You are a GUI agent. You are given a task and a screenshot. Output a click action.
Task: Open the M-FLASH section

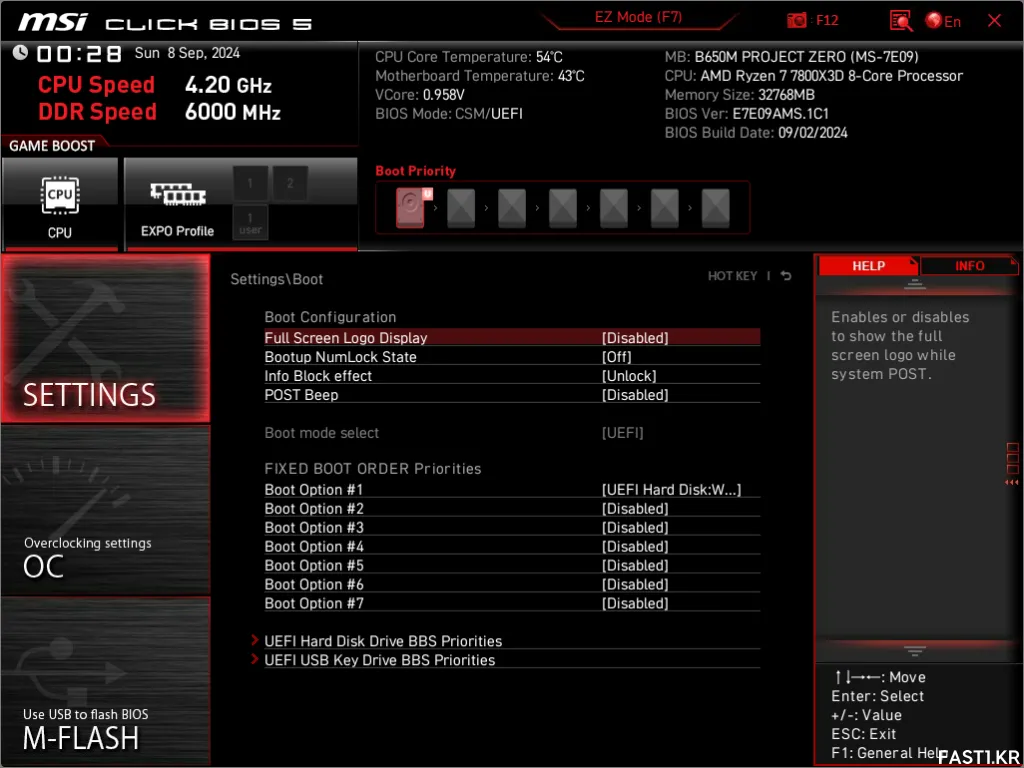[106, 681]
